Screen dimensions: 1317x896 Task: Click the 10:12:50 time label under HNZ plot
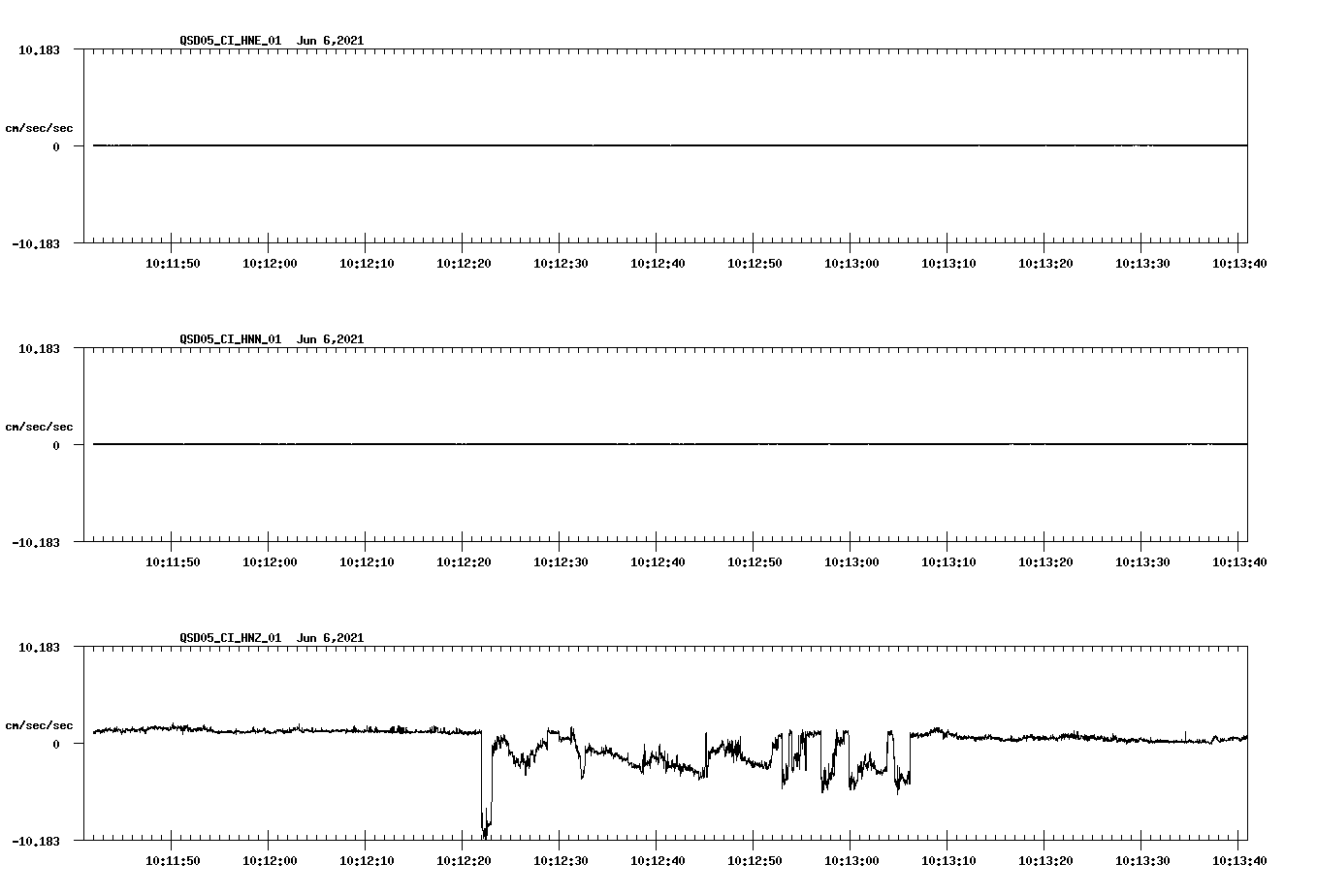point(755,861)
